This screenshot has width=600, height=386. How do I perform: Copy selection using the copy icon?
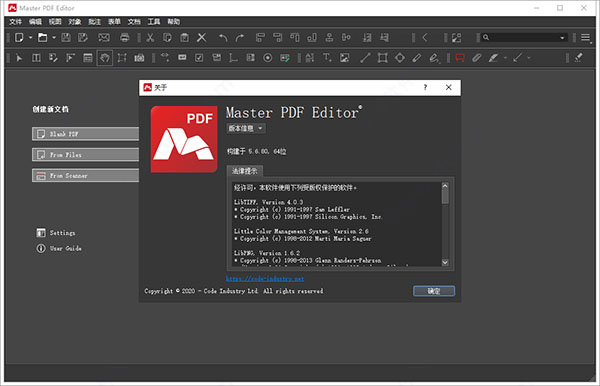click(167, 37)
